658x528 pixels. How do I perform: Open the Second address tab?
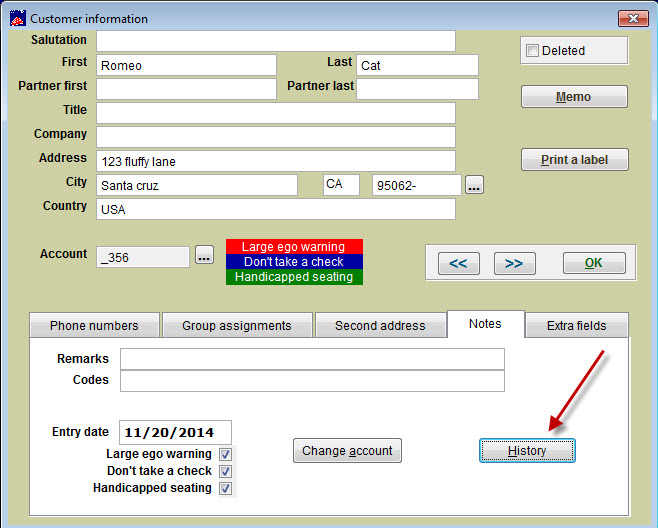pos(380,325)
